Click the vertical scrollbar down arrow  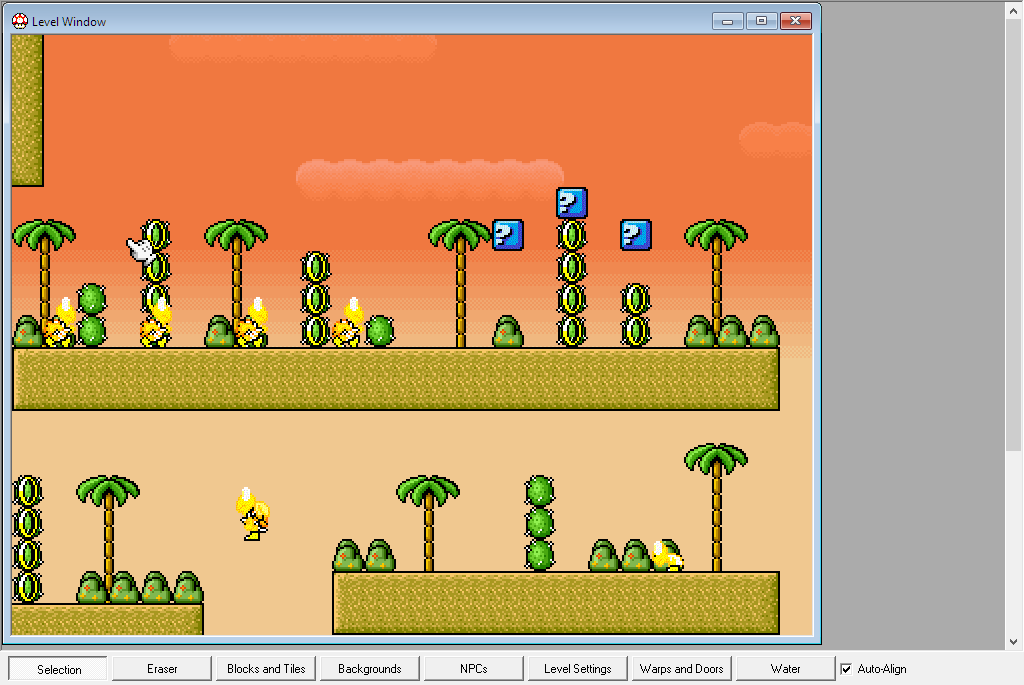1014,642
